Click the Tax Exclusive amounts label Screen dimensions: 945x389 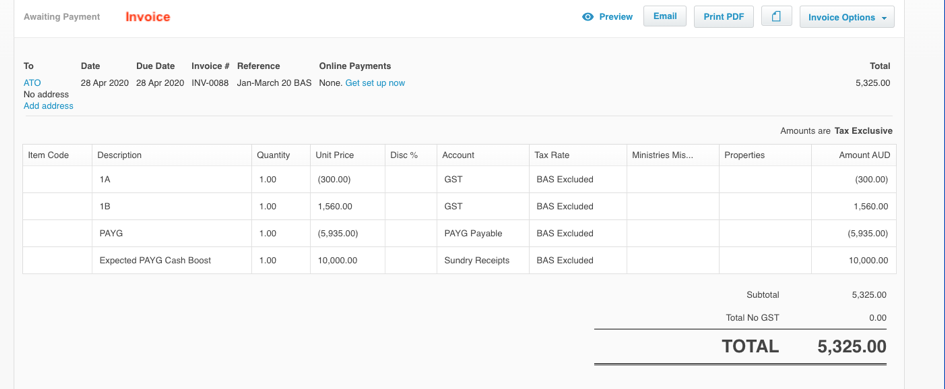[864, 131]
